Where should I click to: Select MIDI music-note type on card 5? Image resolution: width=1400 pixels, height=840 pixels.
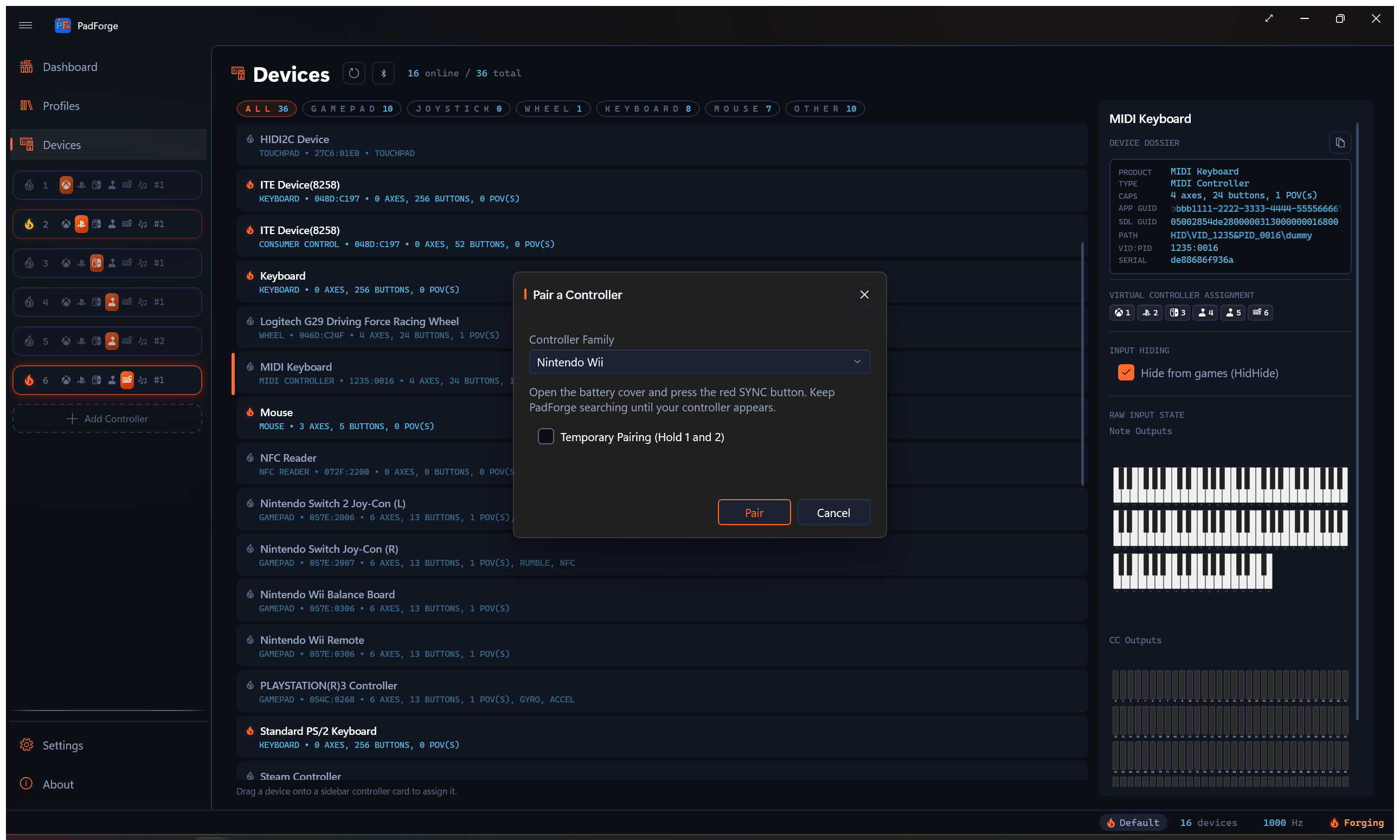(143, 341)
